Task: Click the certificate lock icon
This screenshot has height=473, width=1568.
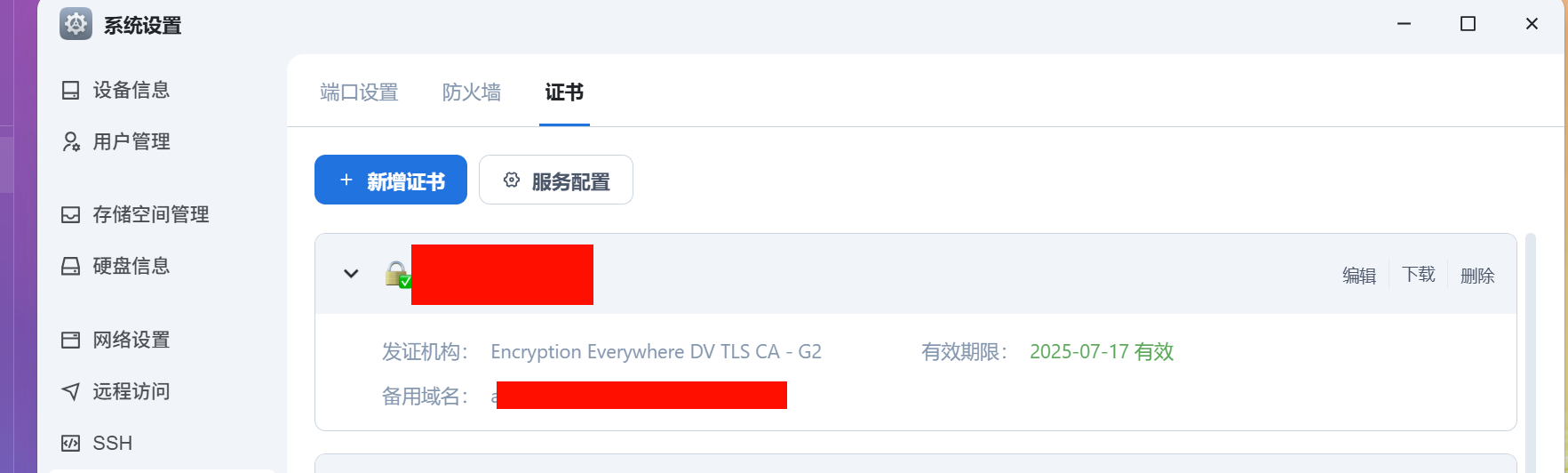Action: 397,275
